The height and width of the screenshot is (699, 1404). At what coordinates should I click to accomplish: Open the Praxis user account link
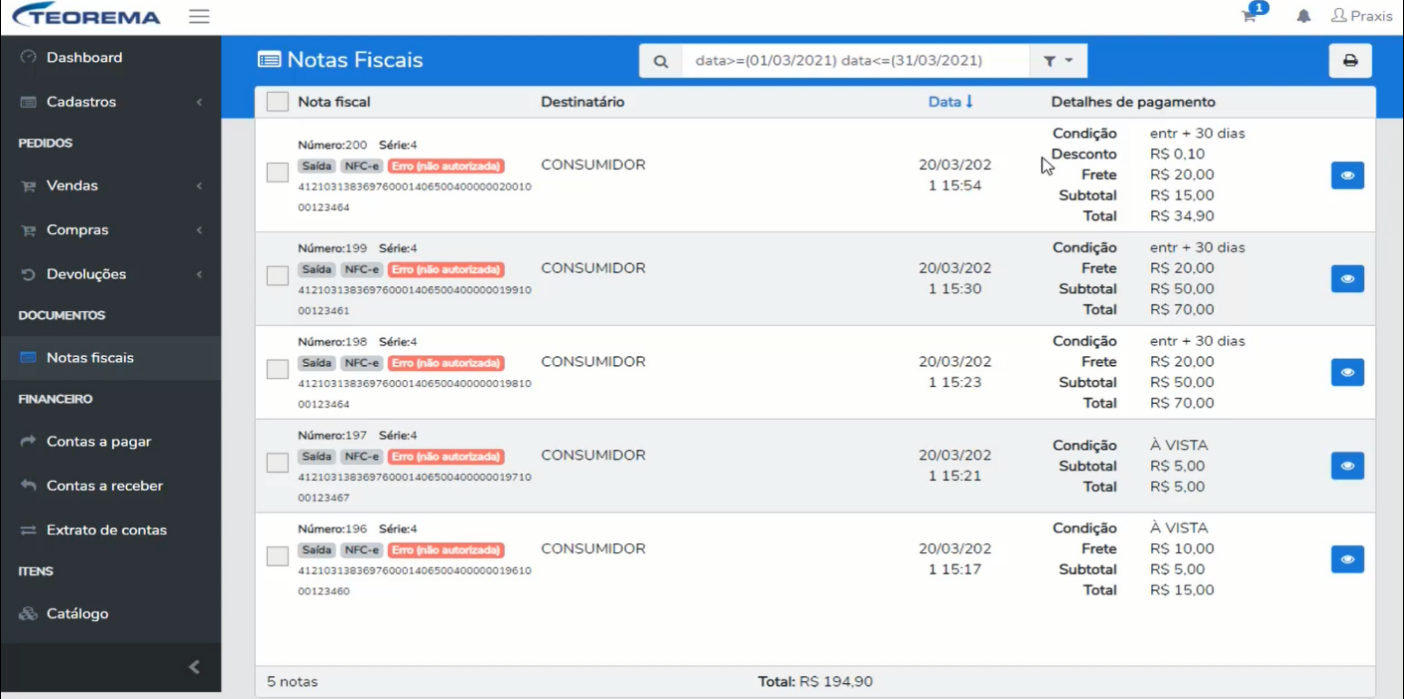(1362, 16)
